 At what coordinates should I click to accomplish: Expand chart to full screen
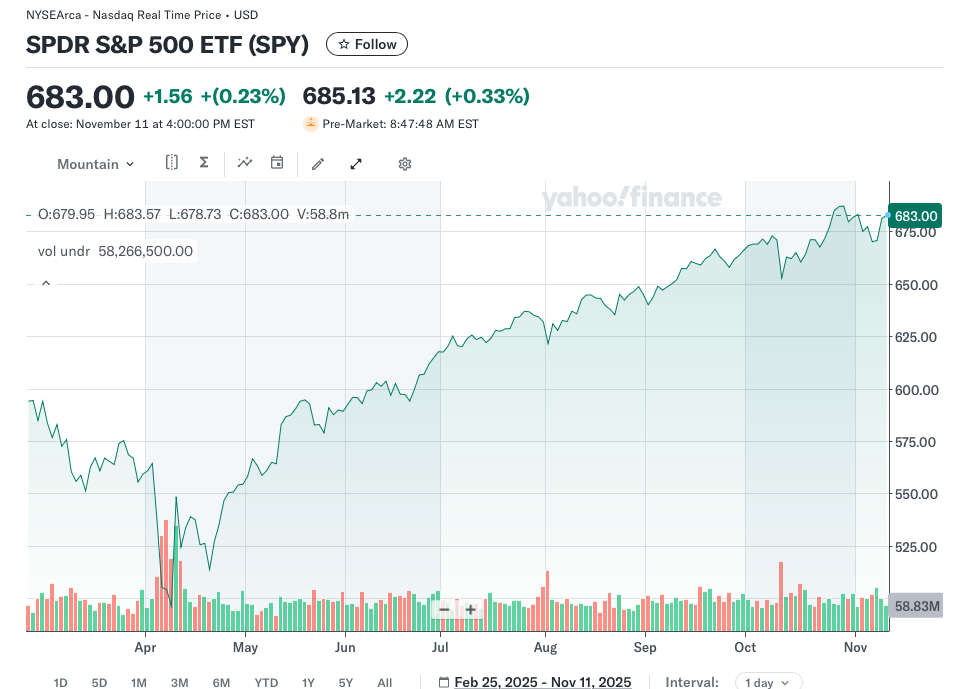click(x=355, y=164)
